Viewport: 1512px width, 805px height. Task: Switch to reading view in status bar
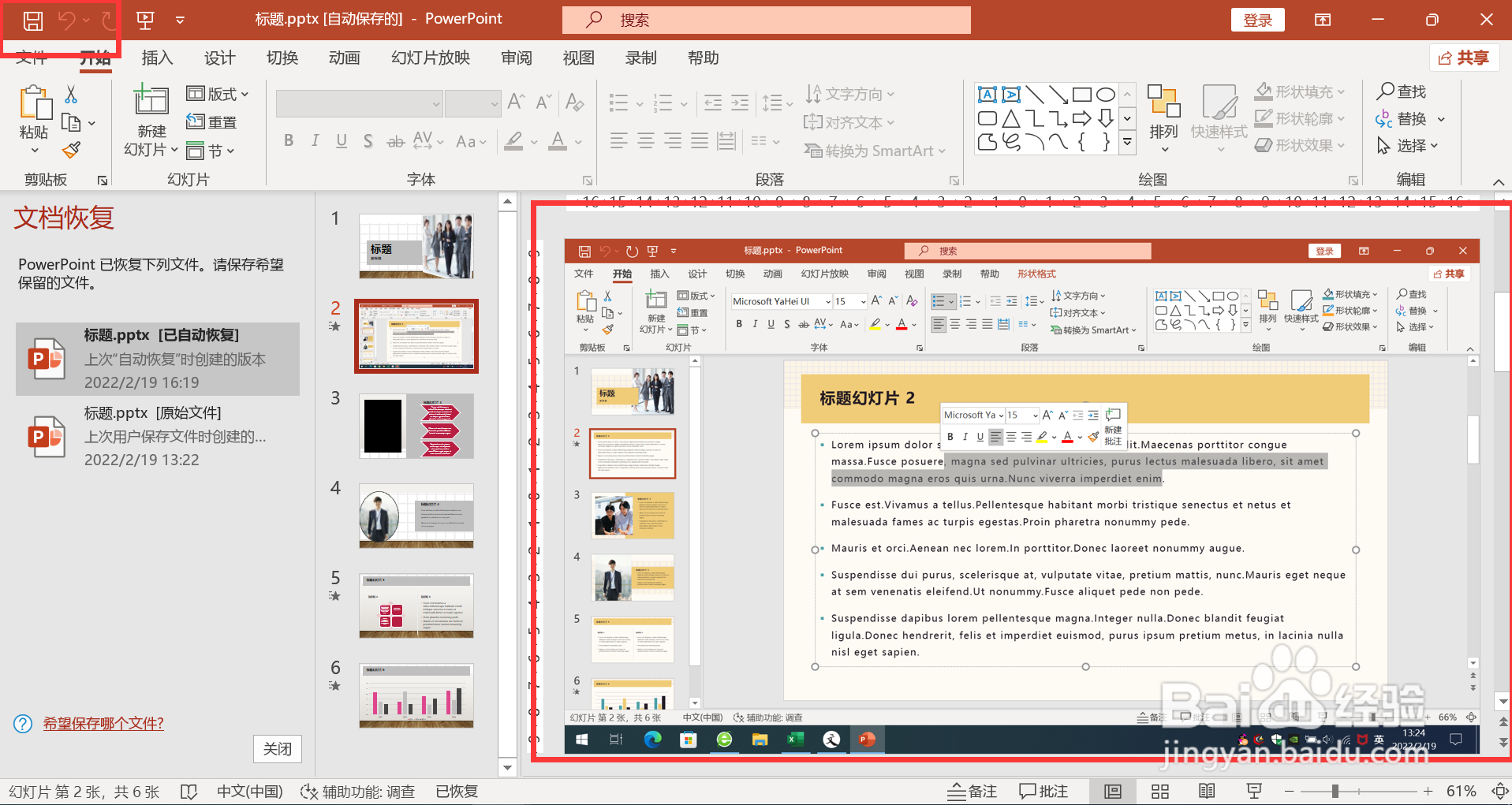pos(1207,792)
